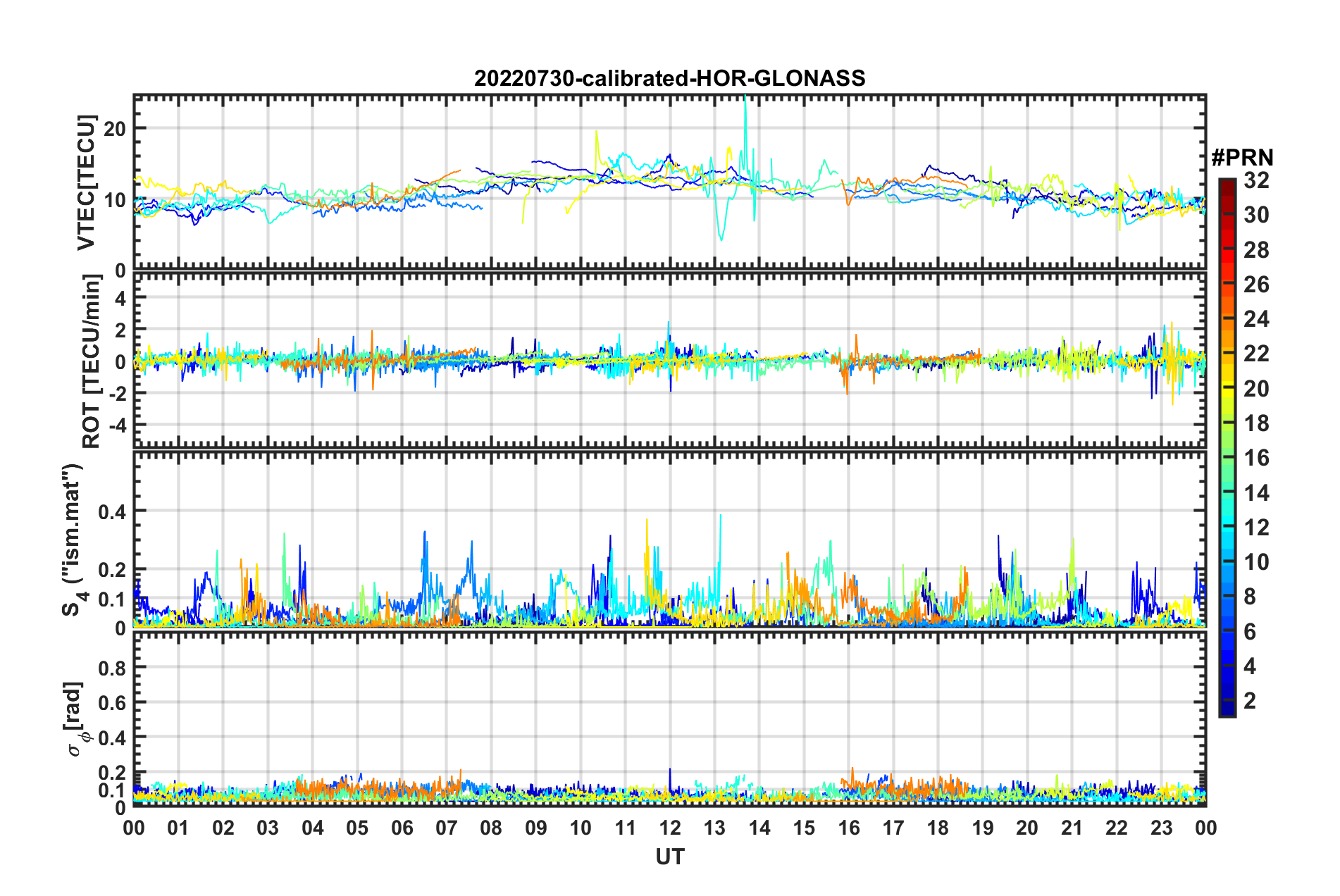This screenshot has width=1340, height=896.
Task: Click the PRN colorbar's "12" tick label
Action: [1256, 528]
